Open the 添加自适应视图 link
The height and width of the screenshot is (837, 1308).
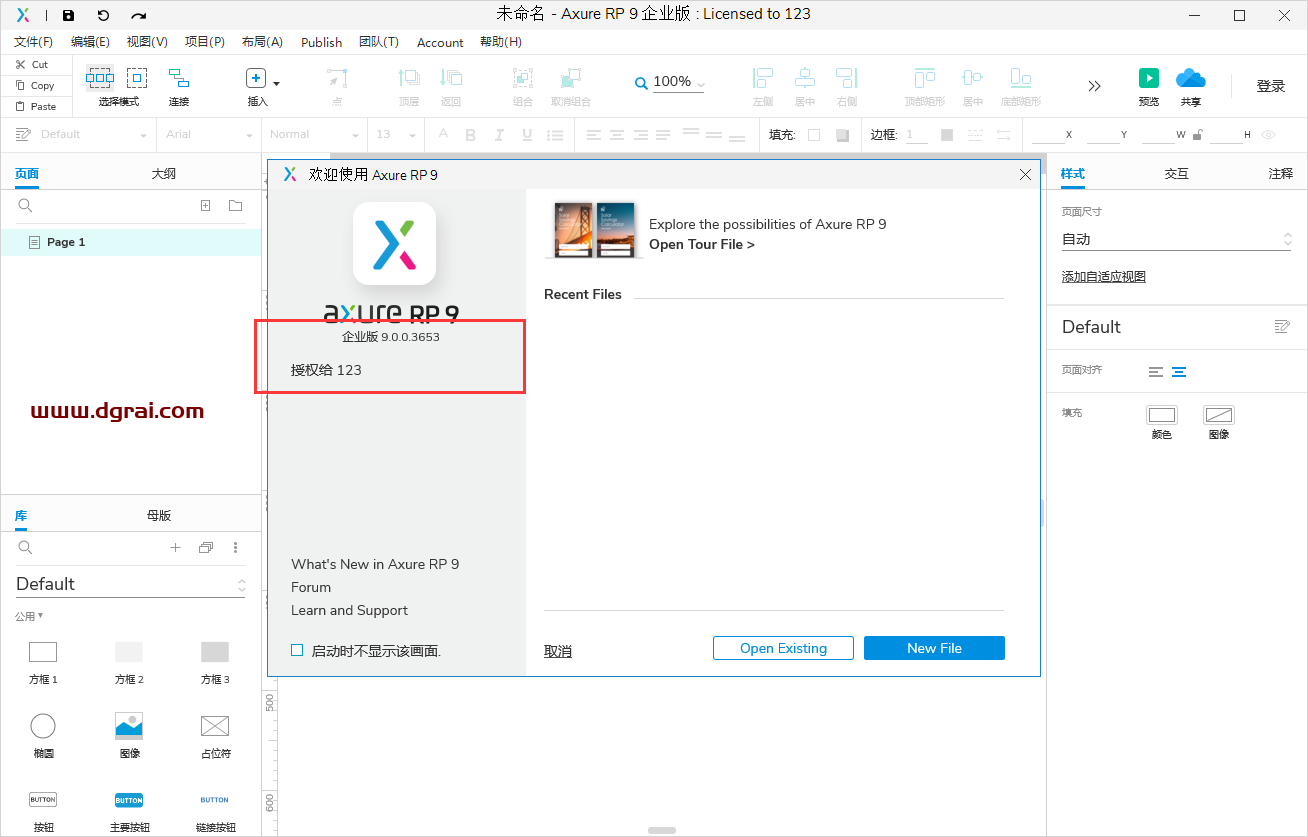coord(1103,276)
